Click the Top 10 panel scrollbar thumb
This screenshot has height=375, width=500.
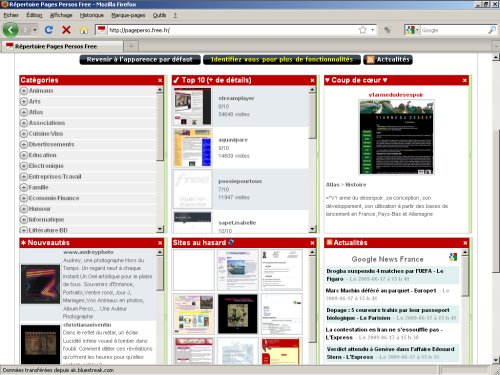click(312, 116)
